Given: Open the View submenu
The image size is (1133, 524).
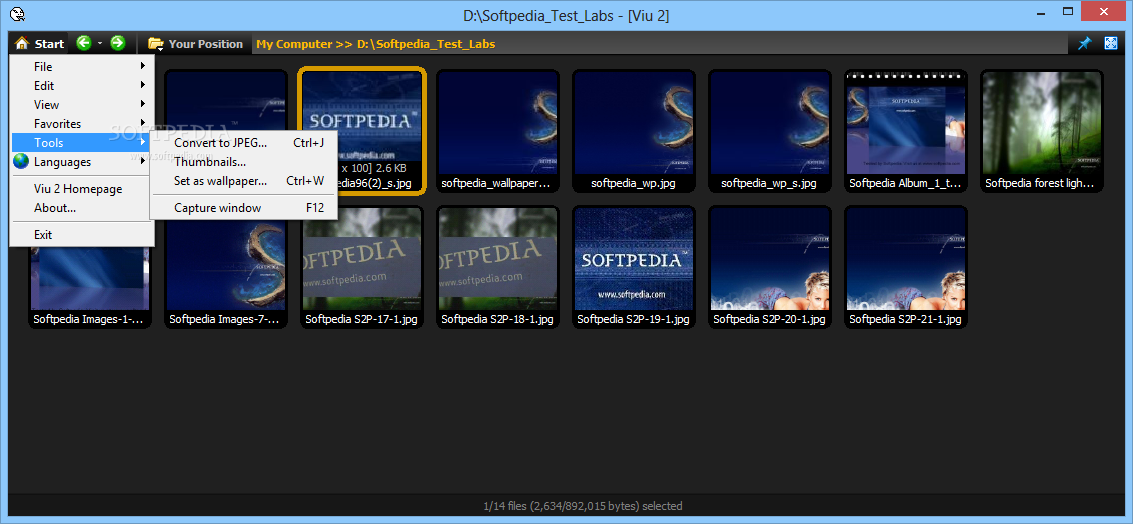Looking at the screenshot, I should tap(79, 105).
